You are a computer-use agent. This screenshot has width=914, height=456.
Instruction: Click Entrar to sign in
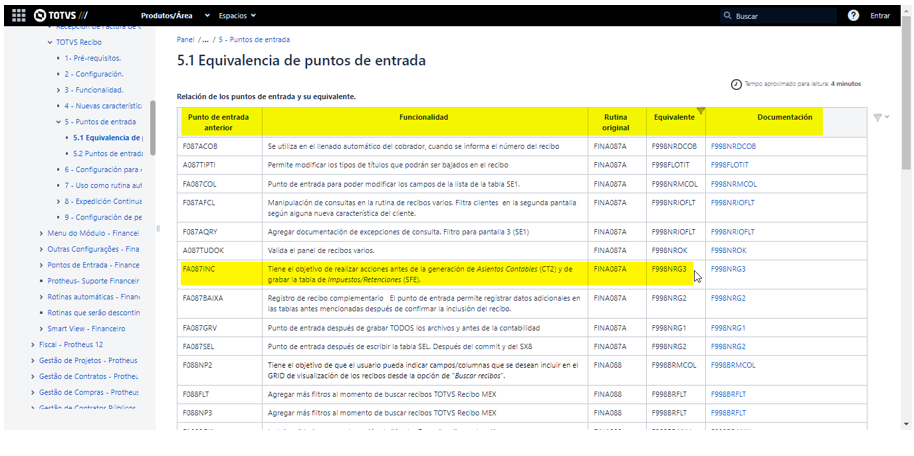pos(880,16)
